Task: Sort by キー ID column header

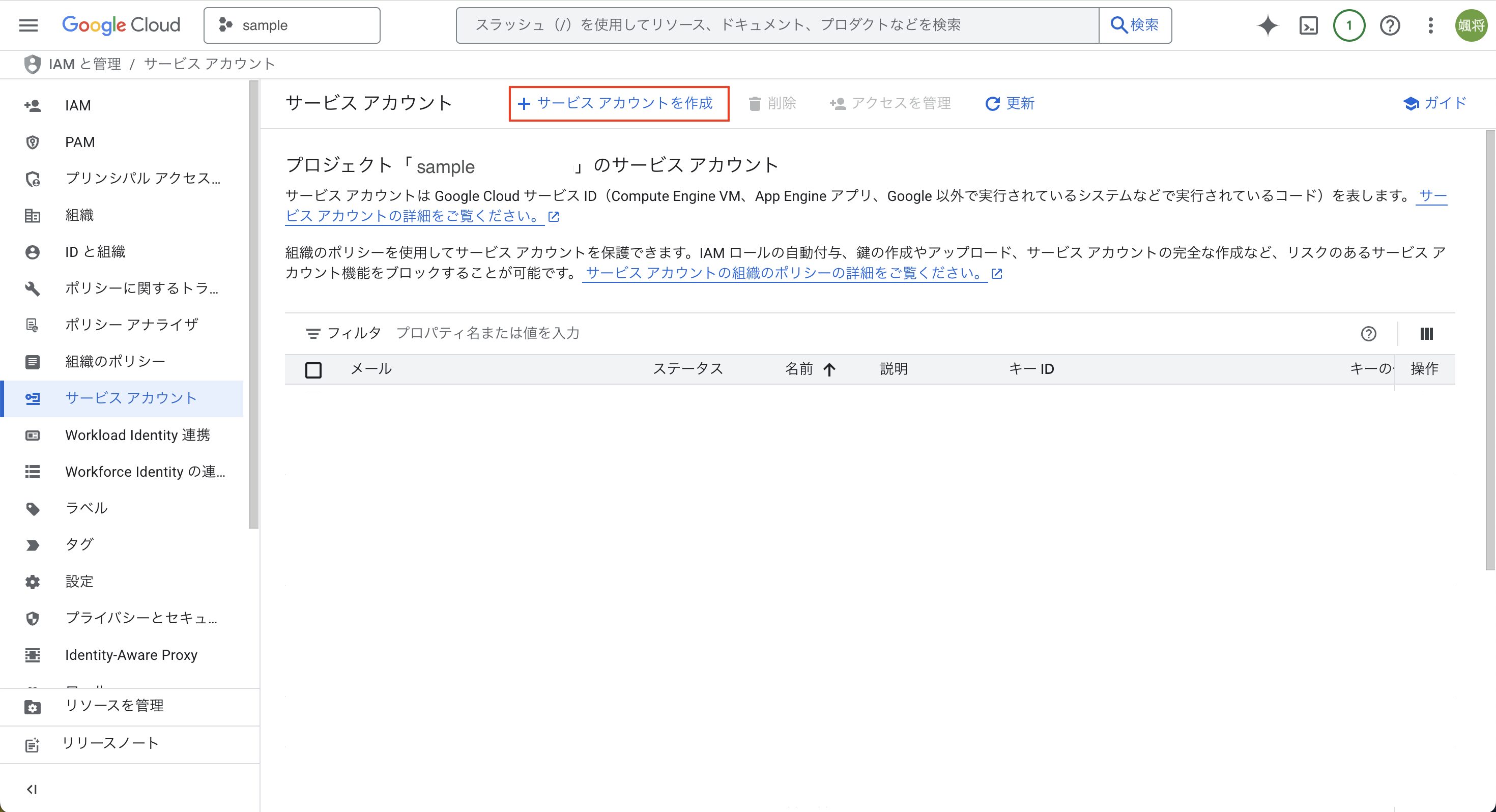Action: click(x=1031, y=369)
